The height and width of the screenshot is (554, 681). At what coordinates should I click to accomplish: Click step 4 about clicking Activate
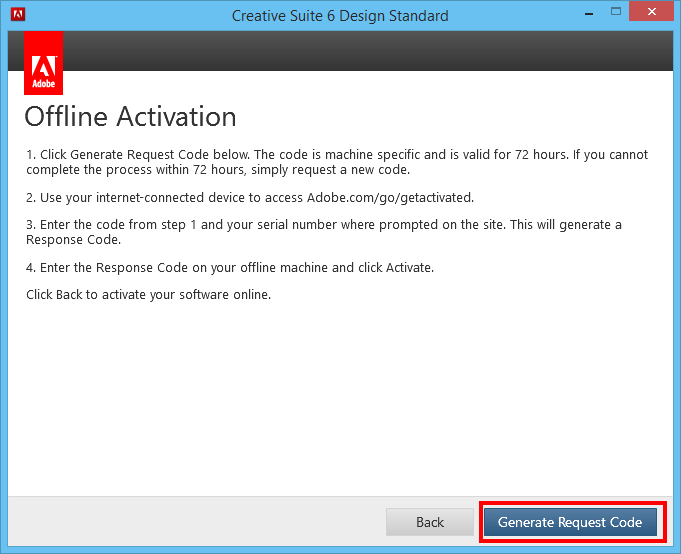(x=230, y=267)
